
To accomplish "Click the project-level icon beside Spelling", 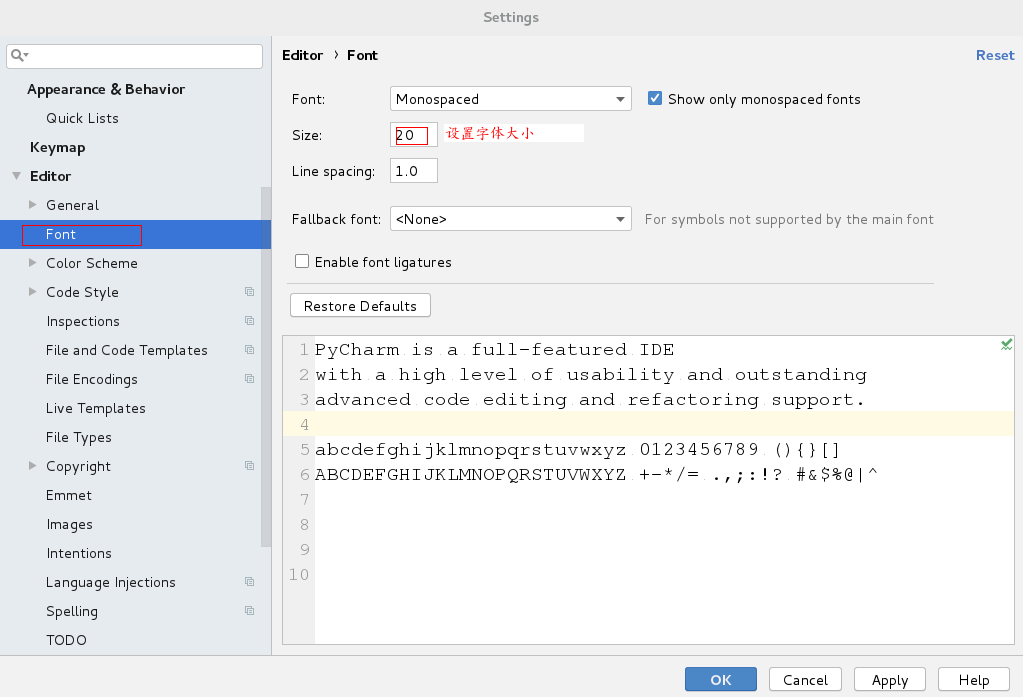I will pyautogui.click(x=249, y=611).
